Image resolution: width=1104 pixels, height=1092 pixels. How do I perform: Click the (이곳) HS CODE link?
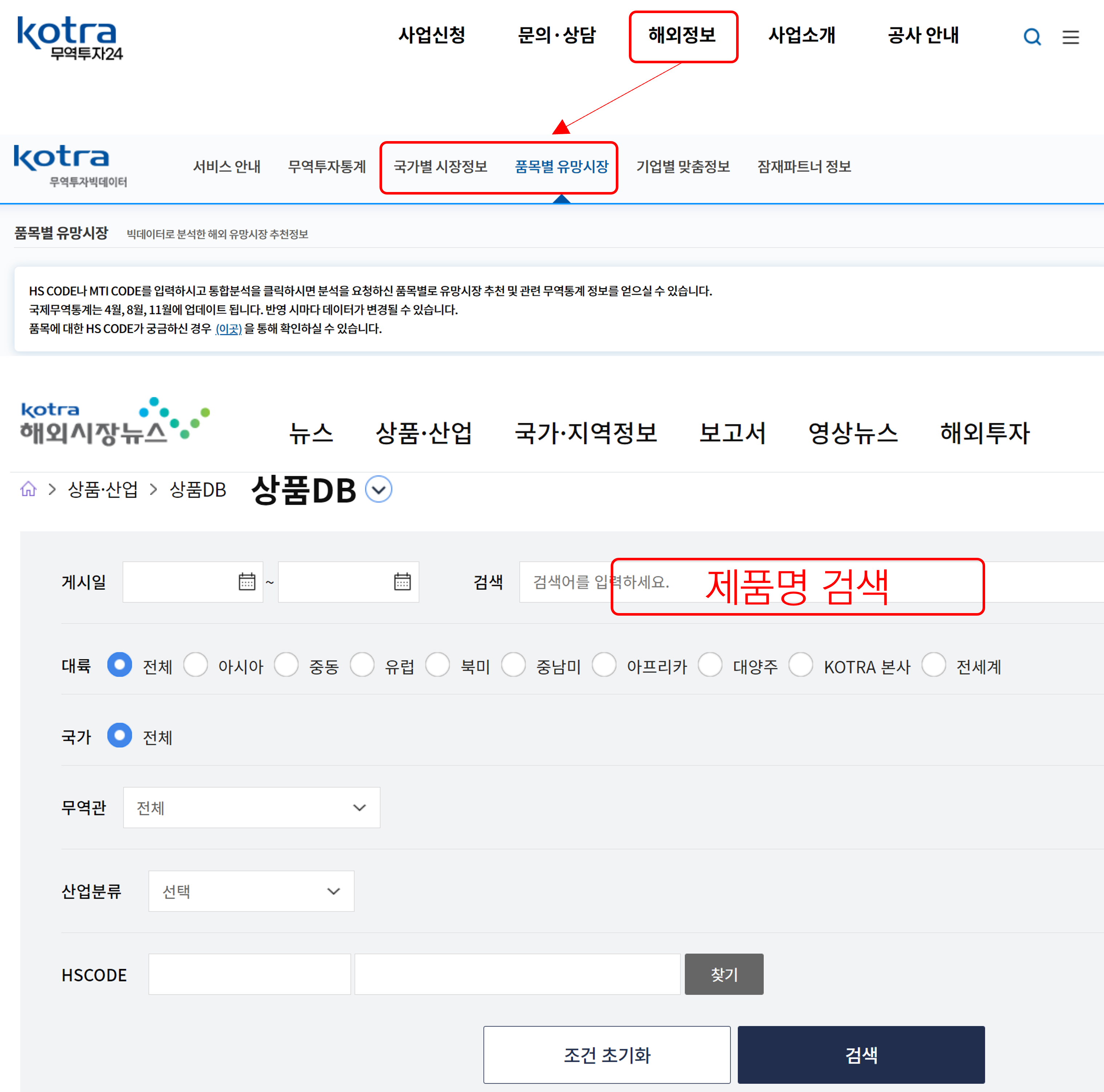(228, 329)
